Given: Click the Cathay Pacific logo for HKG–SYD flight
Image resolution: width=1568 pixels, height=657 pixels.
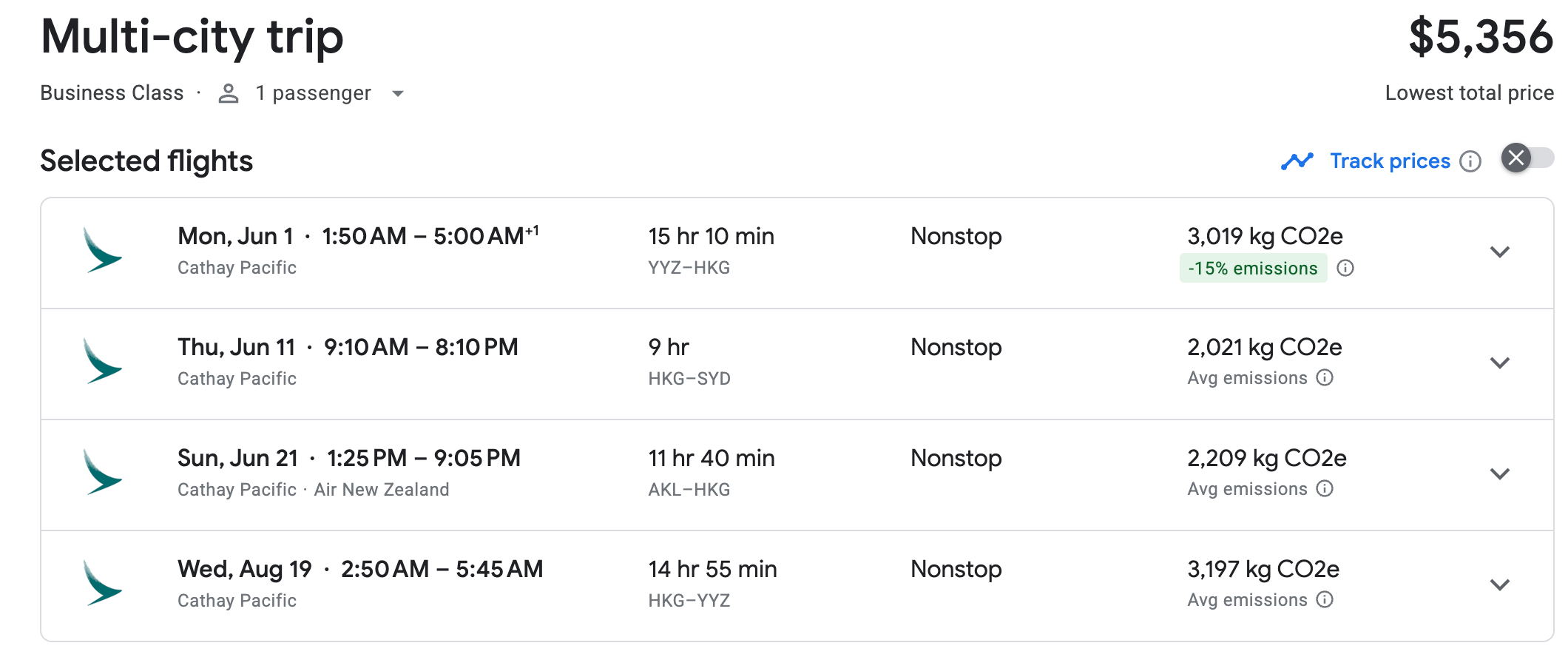Looking at the screenshot, I should [x=102, y=362].
